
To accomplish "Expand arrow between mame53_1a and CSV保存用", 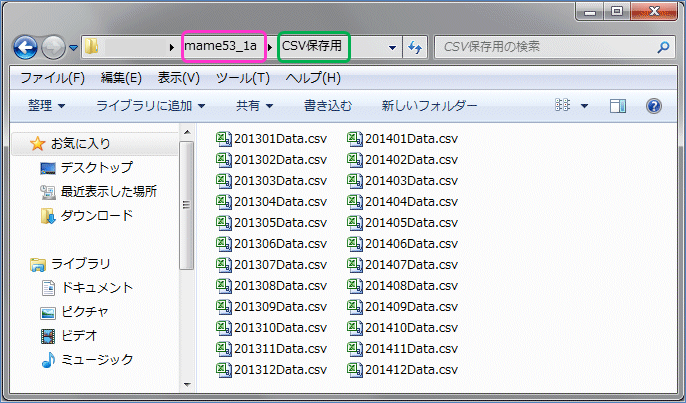I will click(270, 47).
